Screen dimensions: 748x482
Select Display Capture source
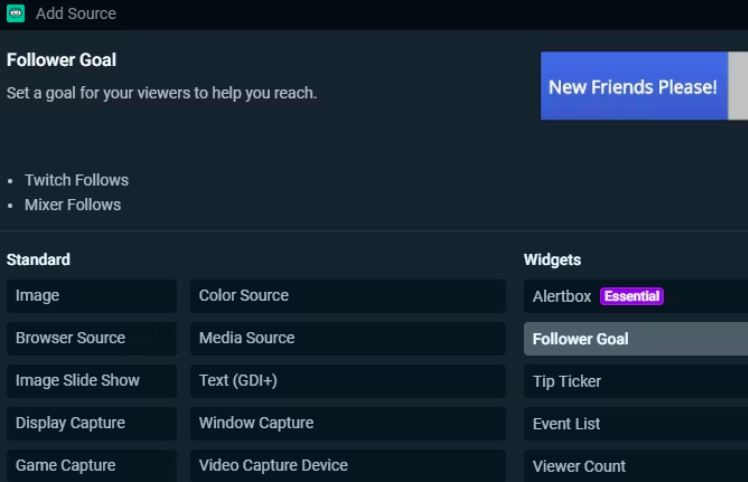(x=92, y=423)
